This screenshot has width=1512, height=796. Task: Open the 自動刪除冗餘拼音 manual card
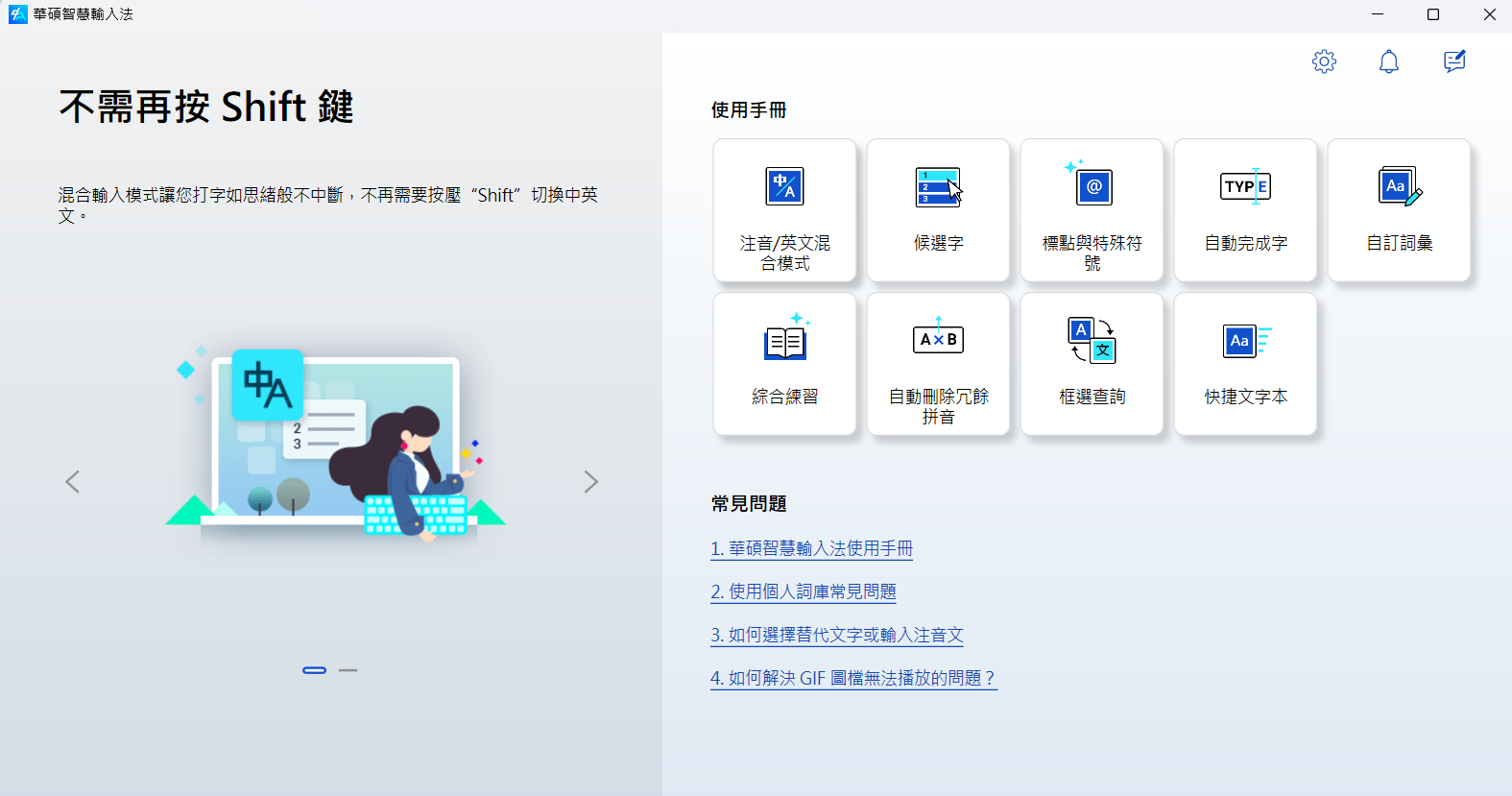tap(939, 364)
